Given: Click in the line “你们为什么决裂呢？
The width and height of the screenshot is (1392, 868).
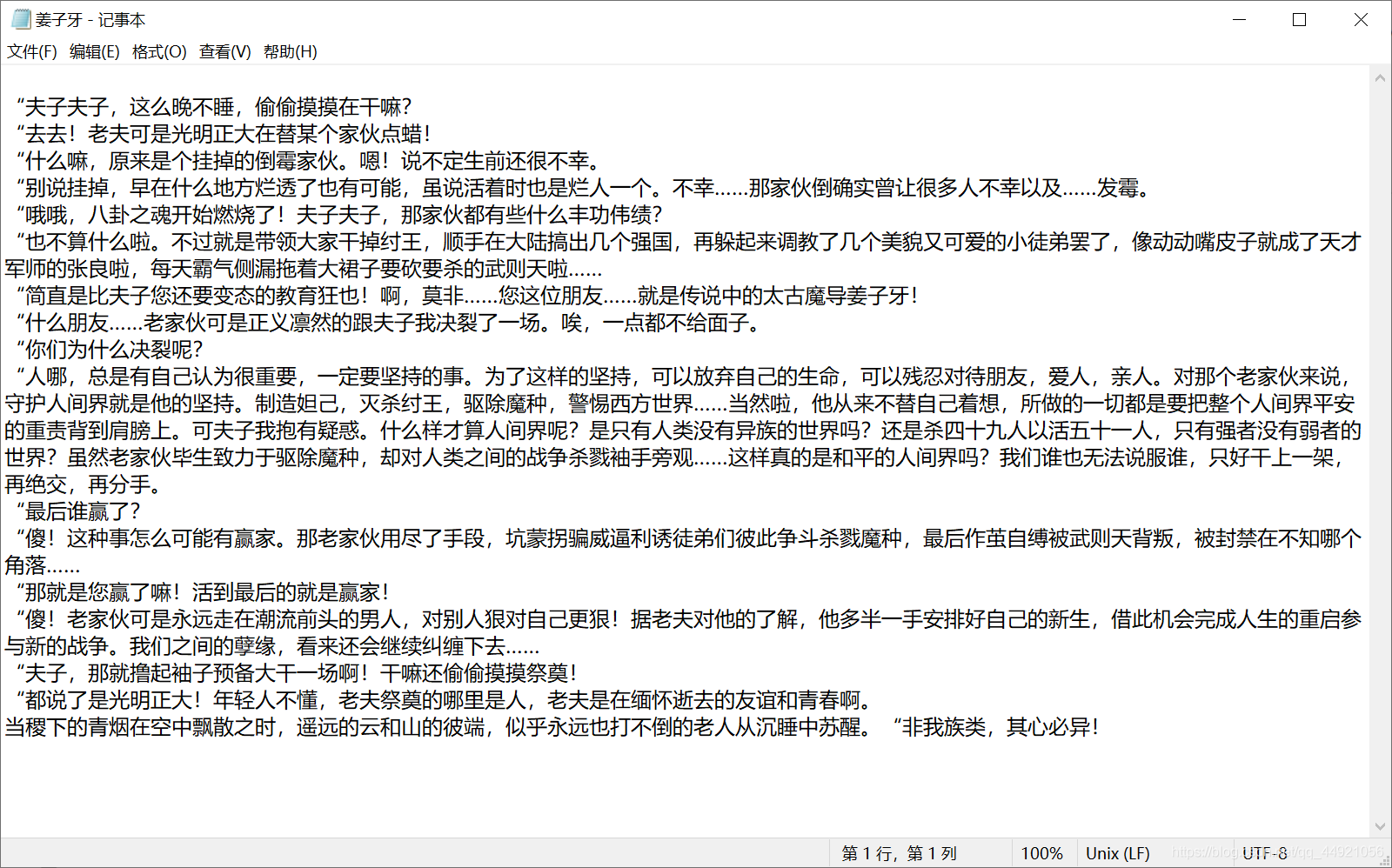Looking at the screenshot, I should point(110,350).
